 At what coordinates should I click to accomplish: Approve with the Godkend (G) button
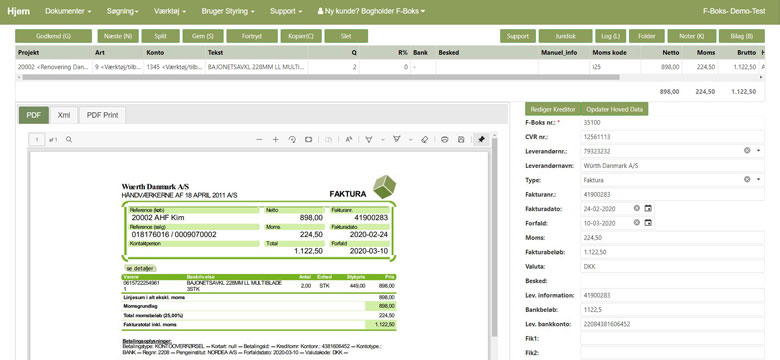tap(53, 36)
